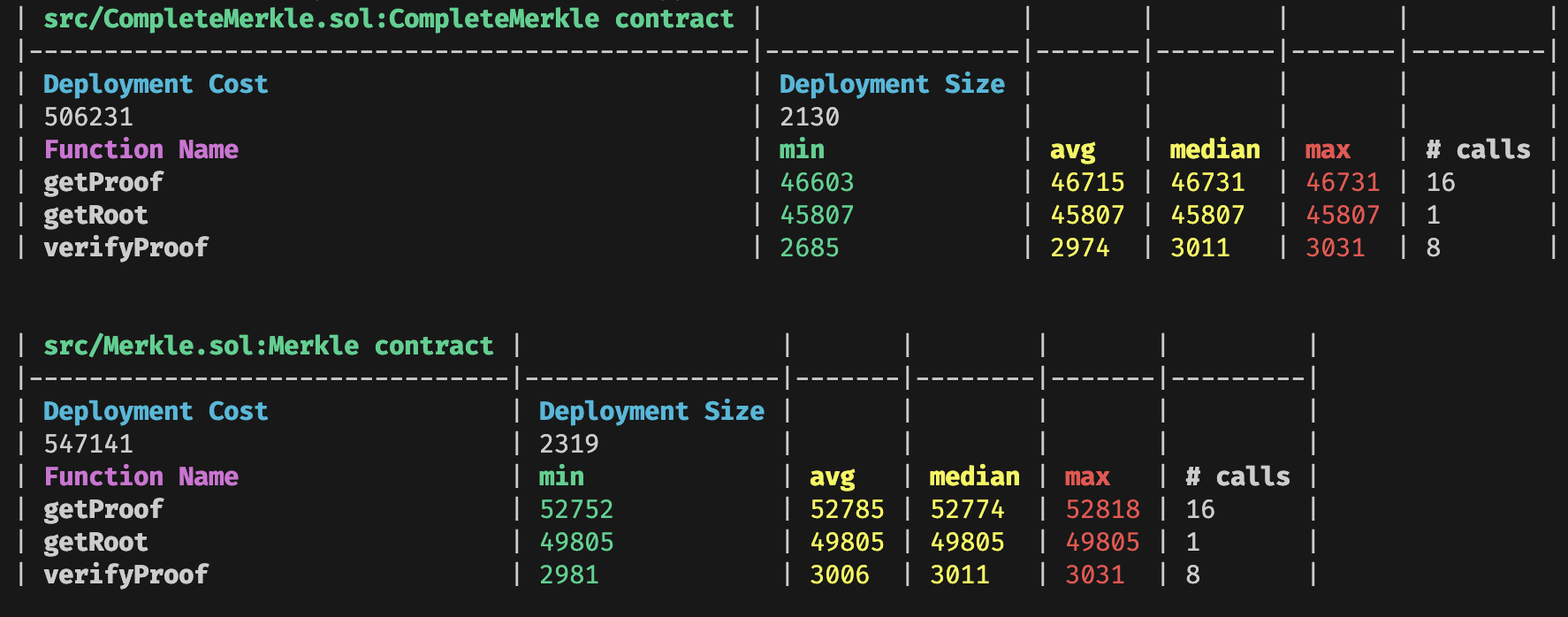Click the src/CompleteMerkle.sol:CompleteMerkle contract heading
1568x617 pixels.
(x=389, y=19)
